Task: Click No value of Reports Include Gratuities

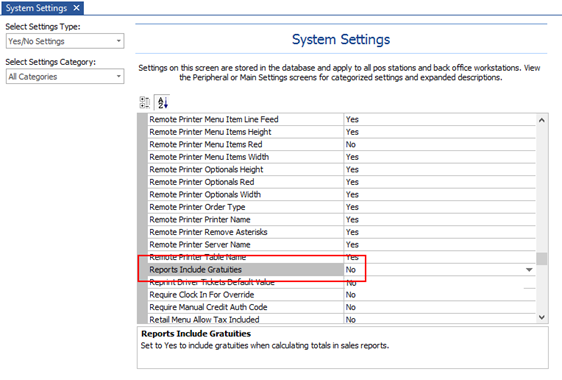Action: pyautogui.click(x=351, y=270)
